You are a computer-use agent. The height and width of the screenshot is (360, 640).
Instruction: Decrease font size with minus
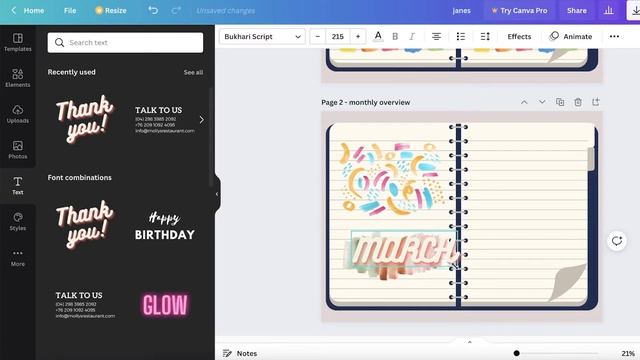pyautogui.click(x=318, y=36)
